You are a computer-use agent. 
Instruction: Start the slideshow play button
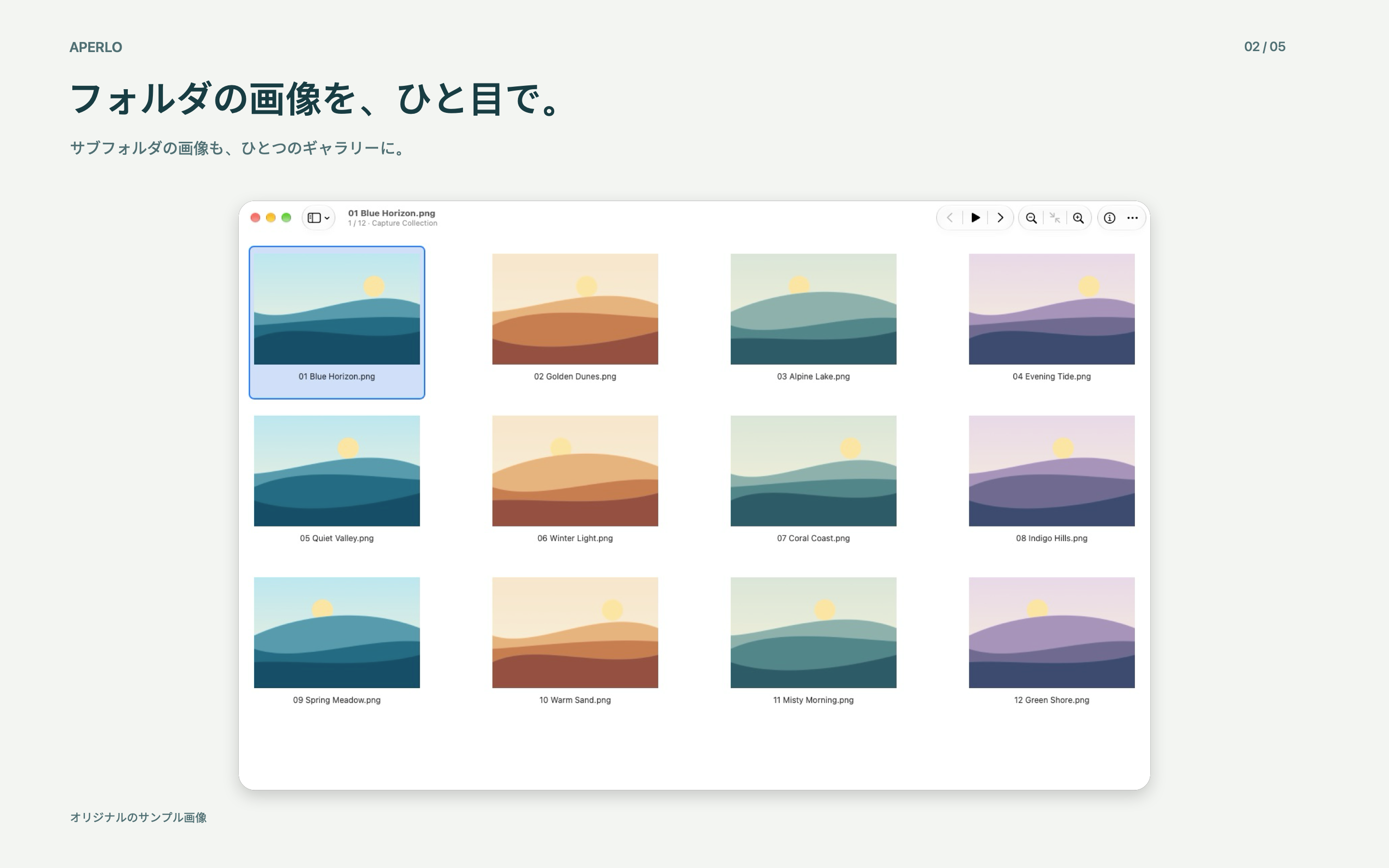tap(975, 218)
